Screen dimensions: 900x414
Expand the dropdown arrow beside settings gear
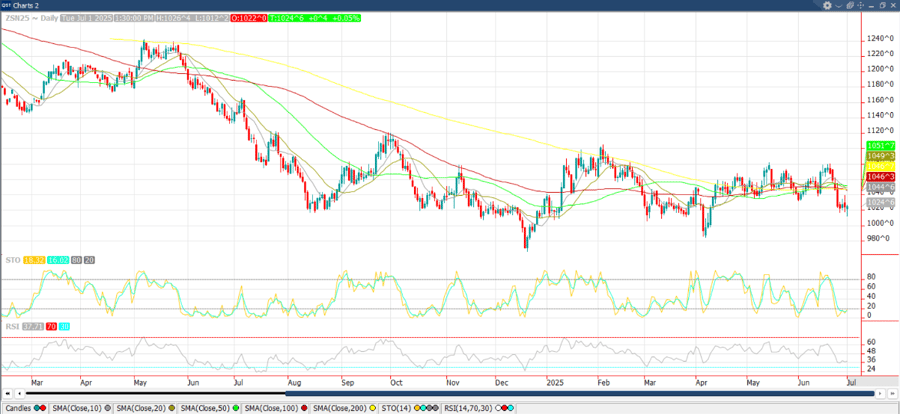837,6
